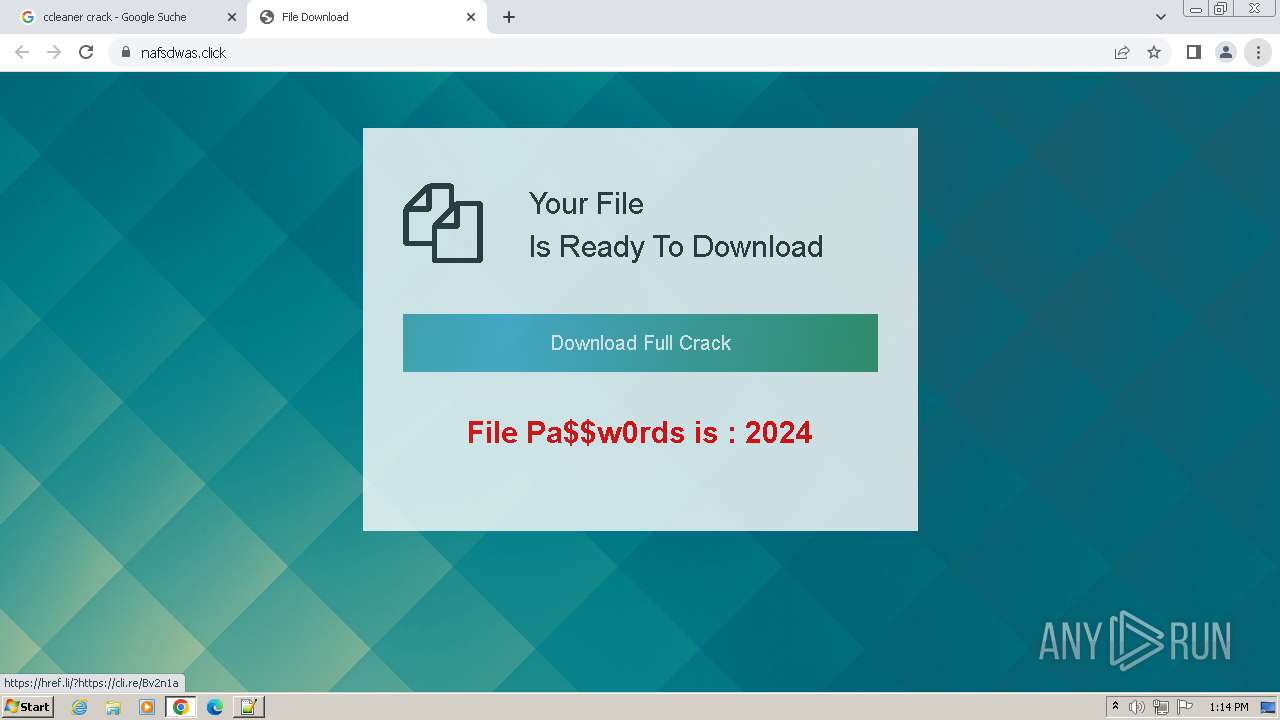The height and width of the screenshot is (720, 1280).
Task: Open the volume control in tray
Action: [1137, 707]
